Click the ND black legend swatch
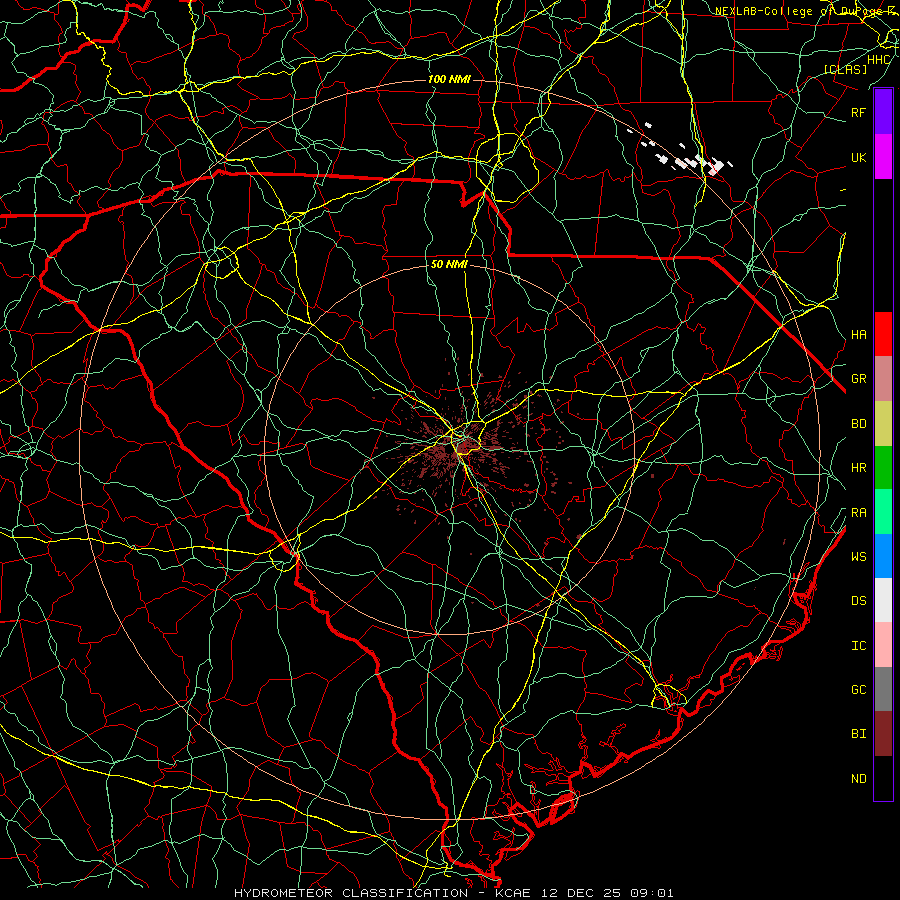The height and width of the screenshot is (900, 900). [x=883, y=778]
